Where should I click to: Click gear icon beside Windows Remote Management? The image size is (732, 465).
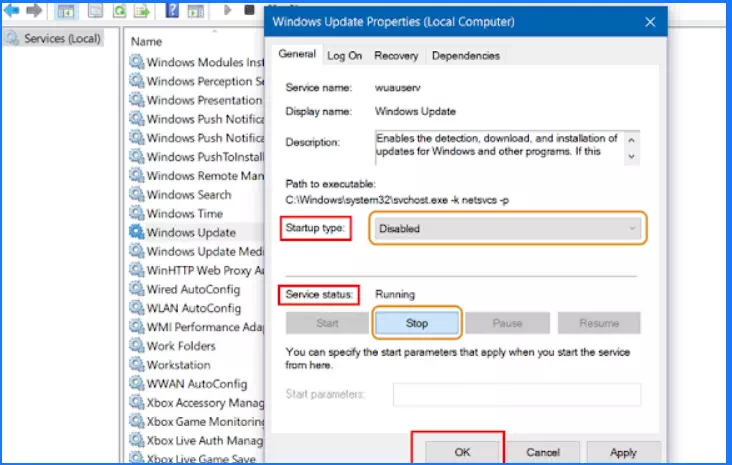coord(136,175)
